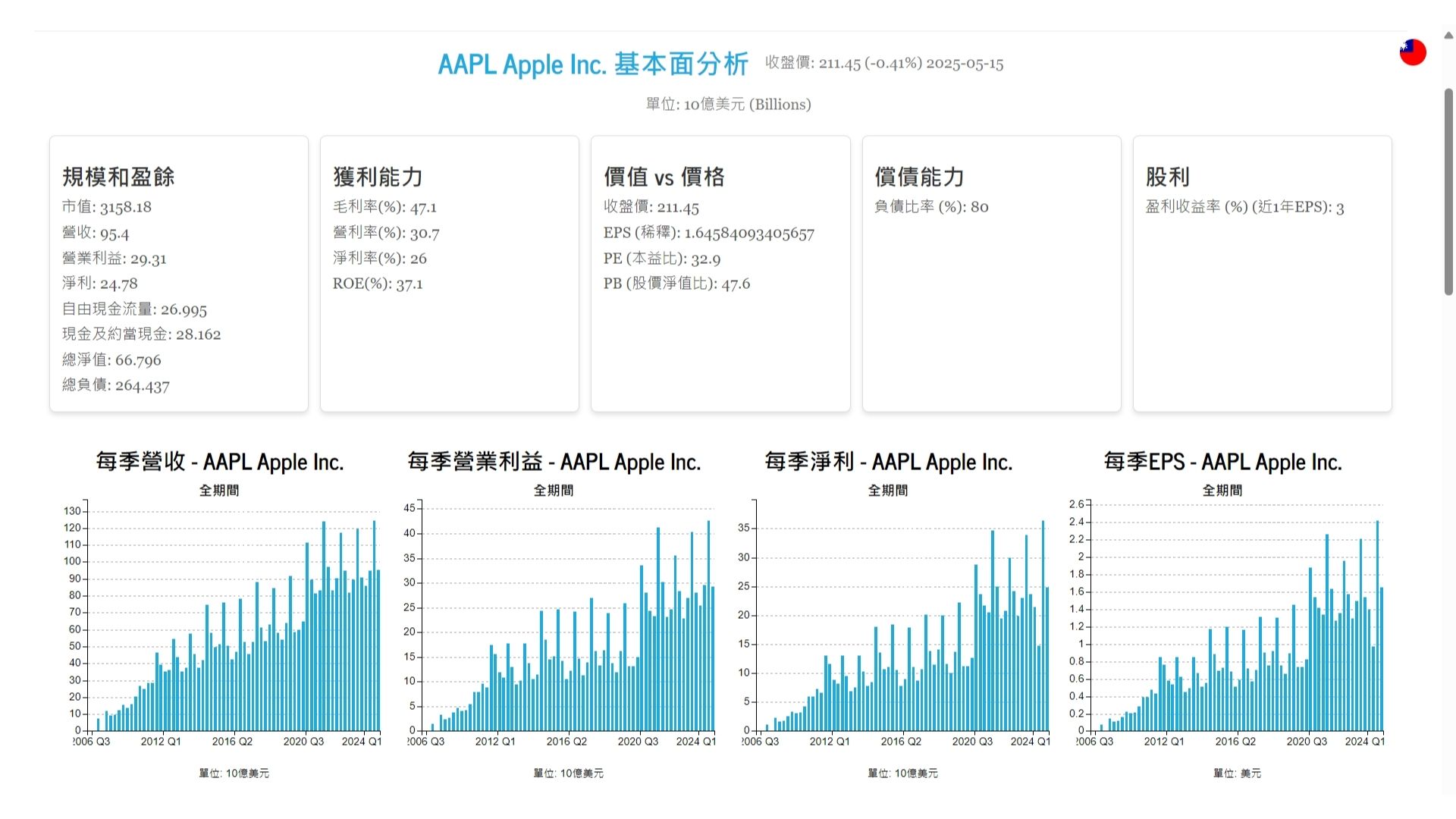Click the 每季EPS chart title
The width and height of the screenshot is (1456, 819).
point(1222,461)
